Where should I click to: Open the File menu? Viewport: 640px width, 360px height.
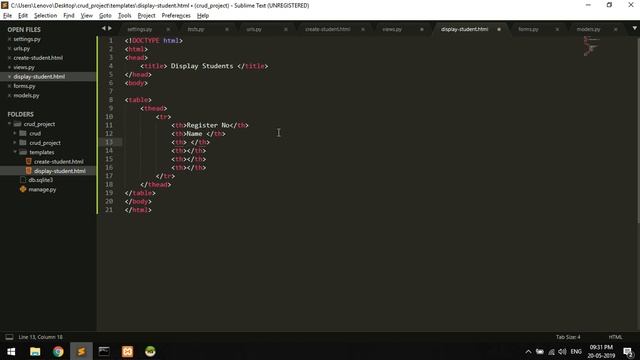7,16
